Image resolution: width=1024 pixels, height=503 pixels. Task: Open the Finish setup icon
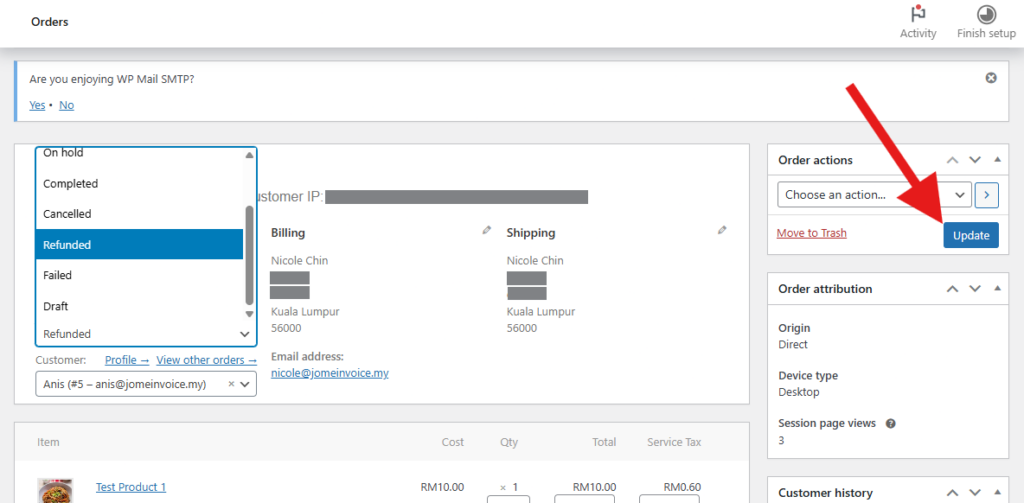pyautogui.click(x=986, y=14)
